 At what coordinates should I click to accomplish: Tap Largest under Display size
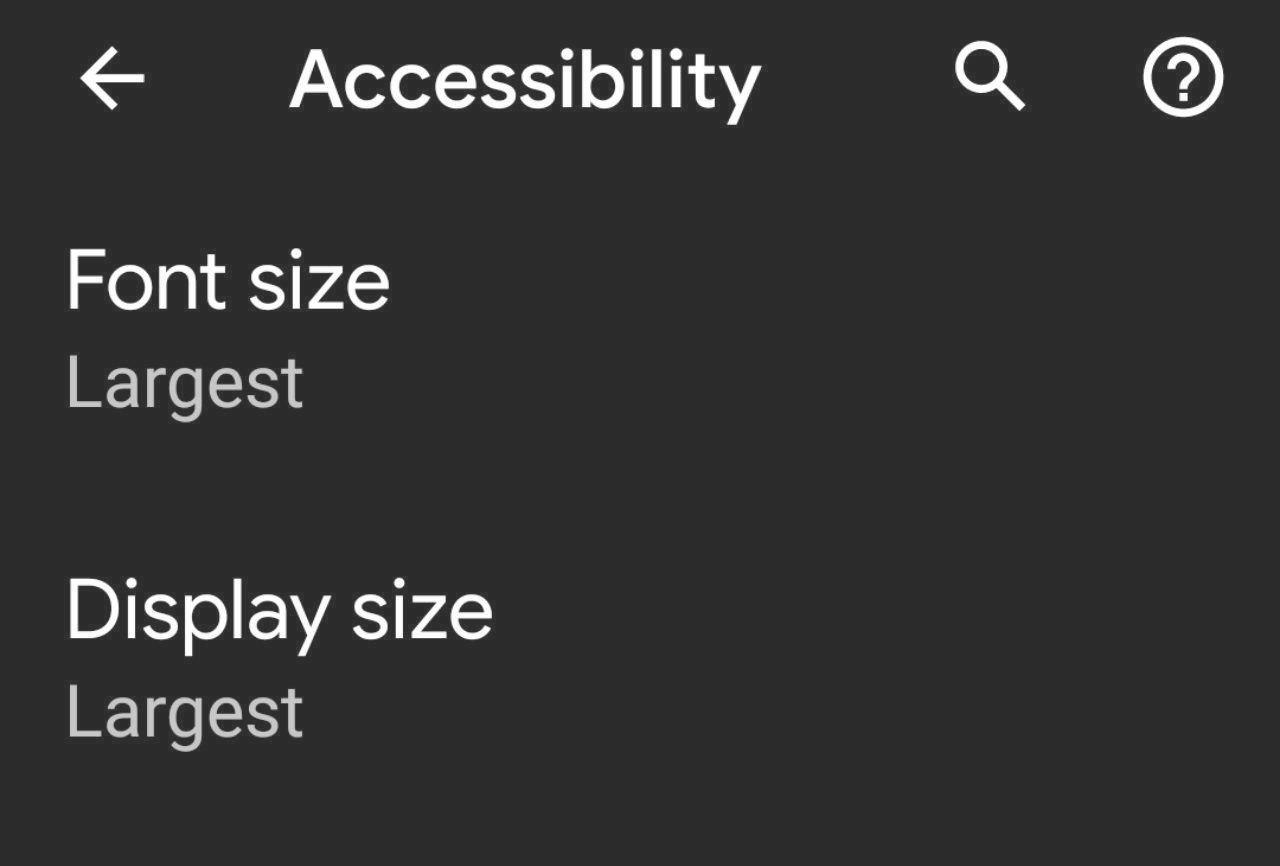(x=184, y=710)
